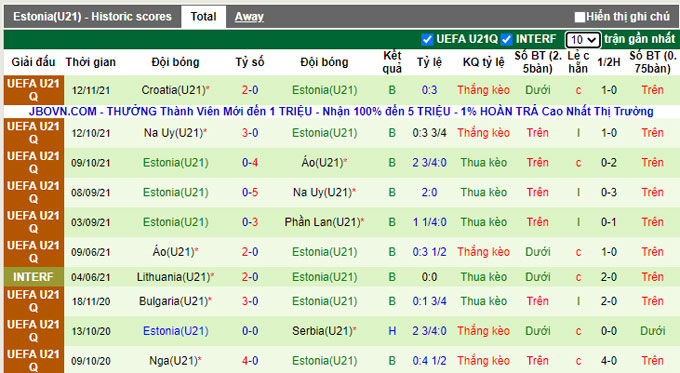Image resolution: width=680 pixels, height=373 pixels.
Task: Select the Bulgaria(U21) team name
Action: click(173, 301)
